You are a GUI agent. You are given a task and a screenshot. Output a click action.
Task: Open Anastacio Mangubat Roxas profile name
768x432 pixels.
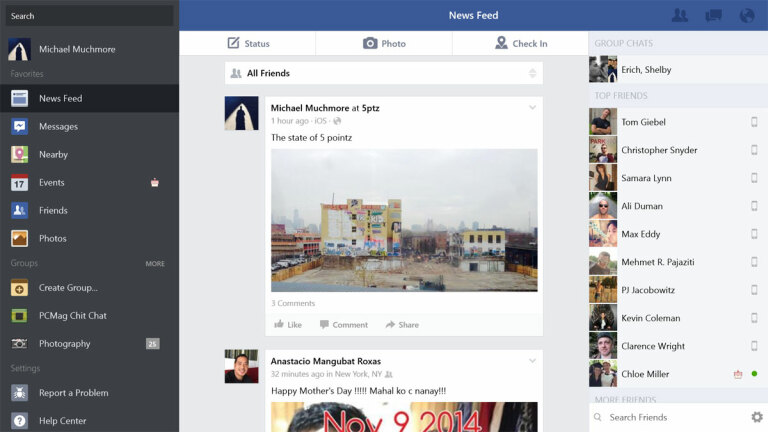(x=326, y=361)
